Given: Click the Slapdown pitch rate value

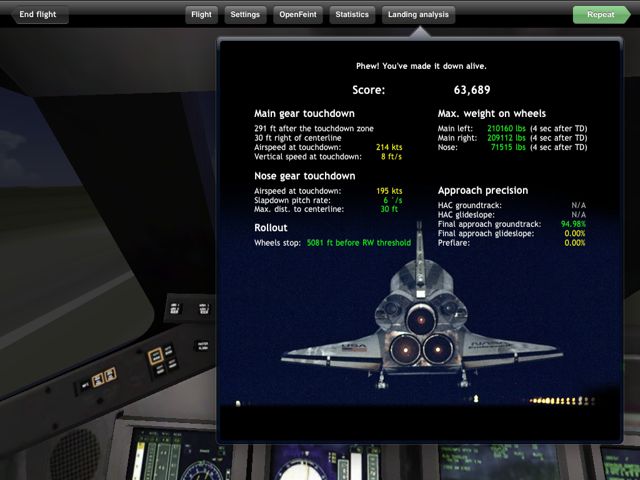Looking at the screenshot, I should [x=393, y=200].
